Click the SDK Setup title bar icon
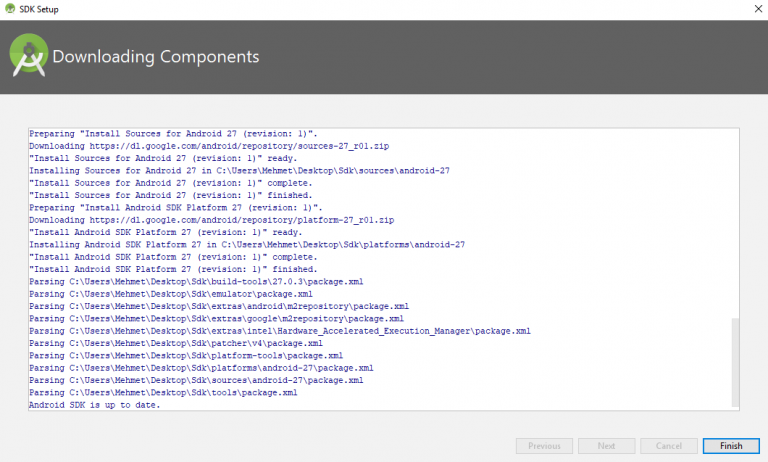Image resolution: width=768 pixels, height=462 pixels. (10, 9)
